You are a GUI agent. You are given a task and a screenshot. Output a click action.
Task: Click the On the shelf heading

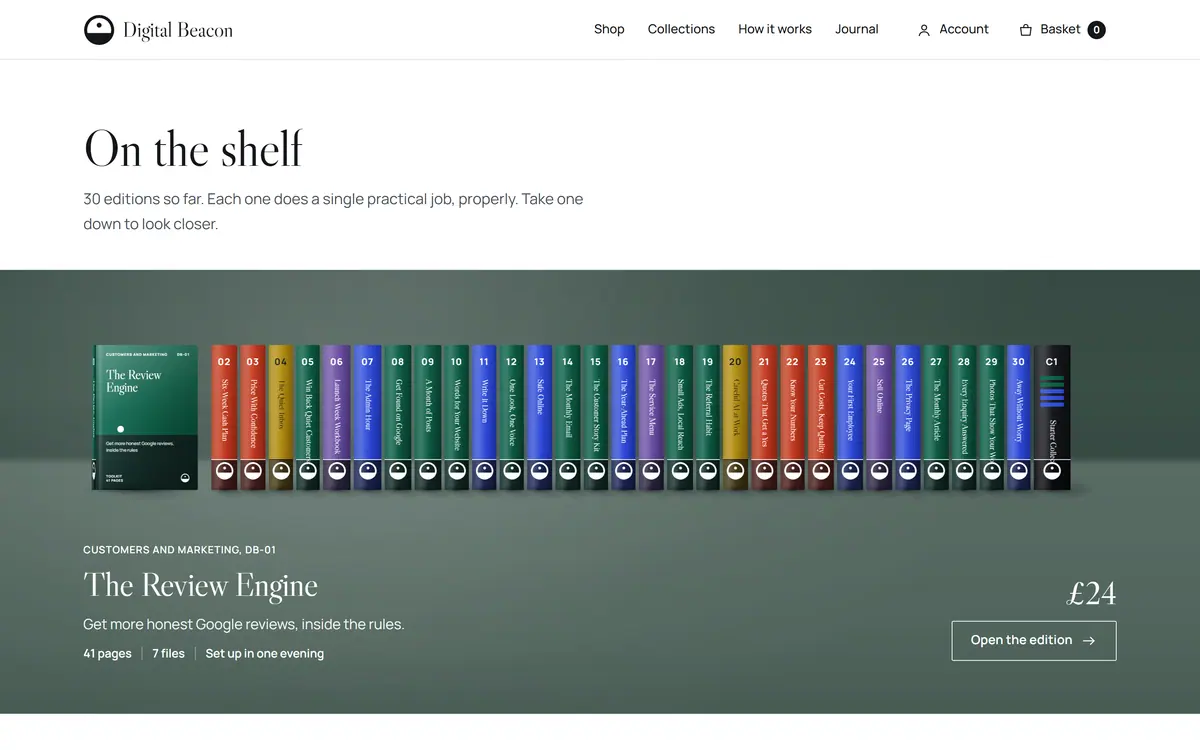(x=193, y=149)
